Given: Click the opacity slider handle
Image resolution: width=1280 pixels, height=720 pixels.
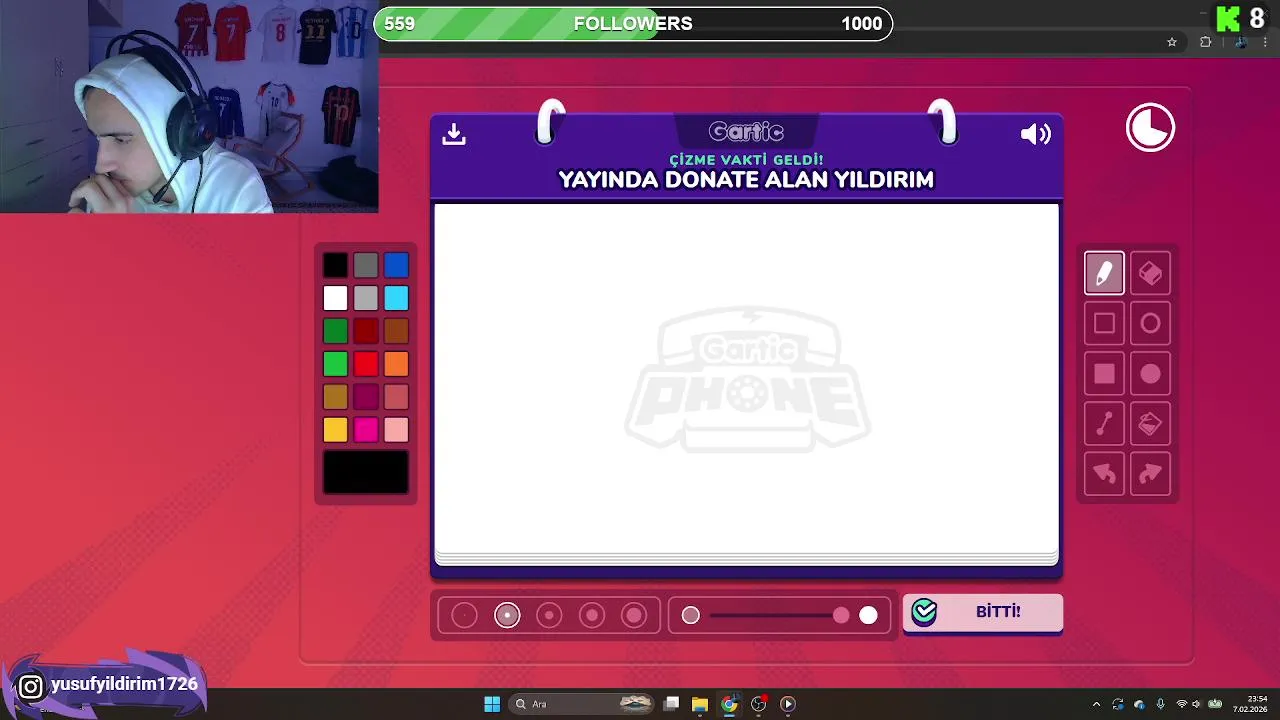Looking at the screenshot, I should (841, 615).
